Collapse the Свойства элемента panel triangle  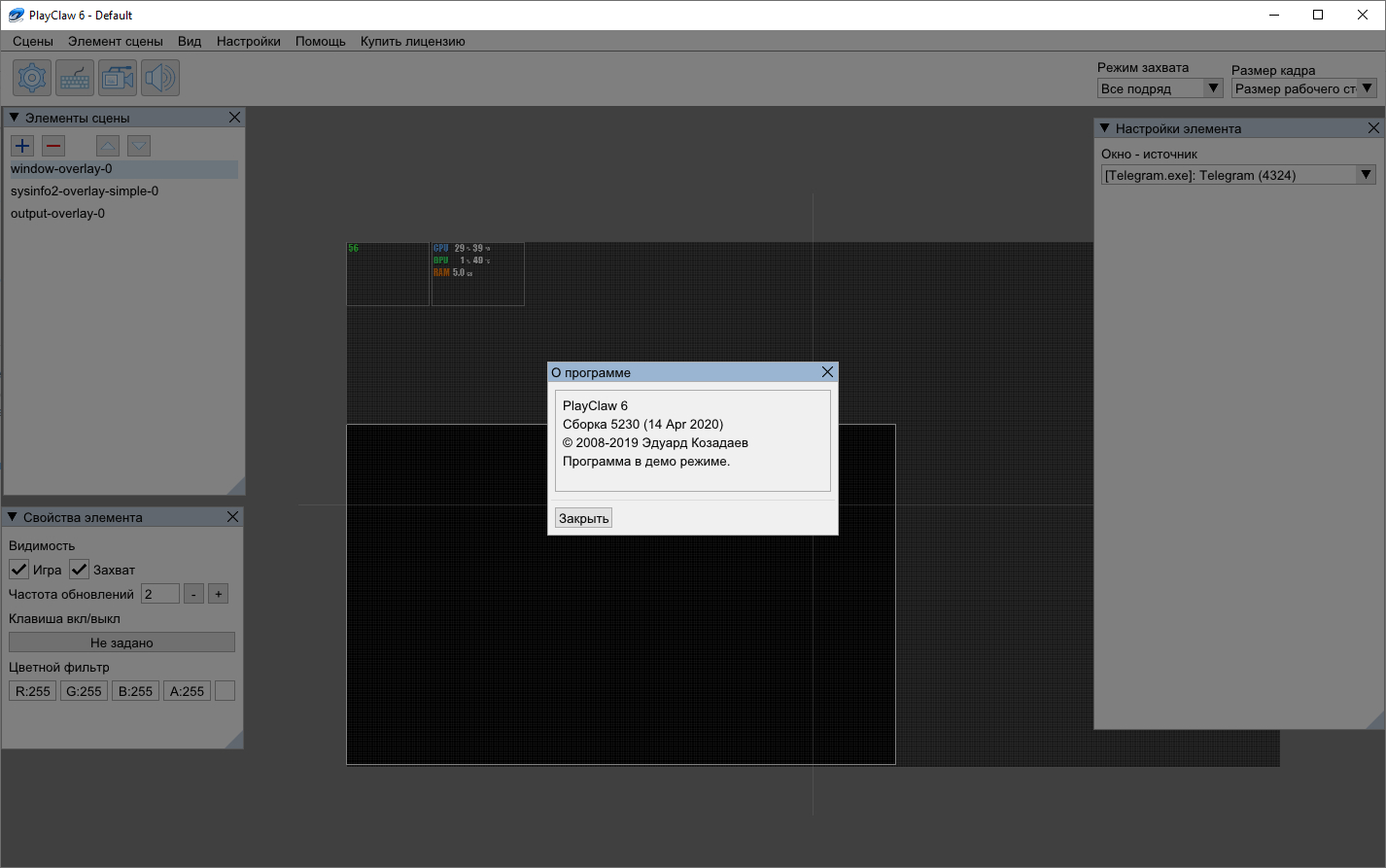point(13,517)
